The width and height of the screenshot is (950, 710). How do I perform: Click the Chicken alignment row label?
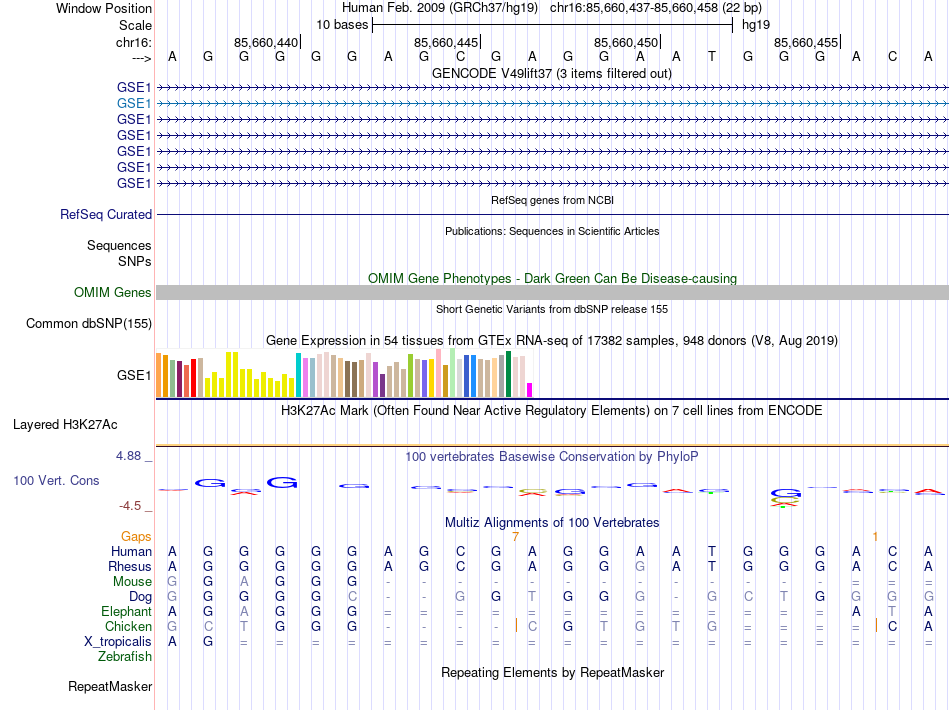click(127, 626)
